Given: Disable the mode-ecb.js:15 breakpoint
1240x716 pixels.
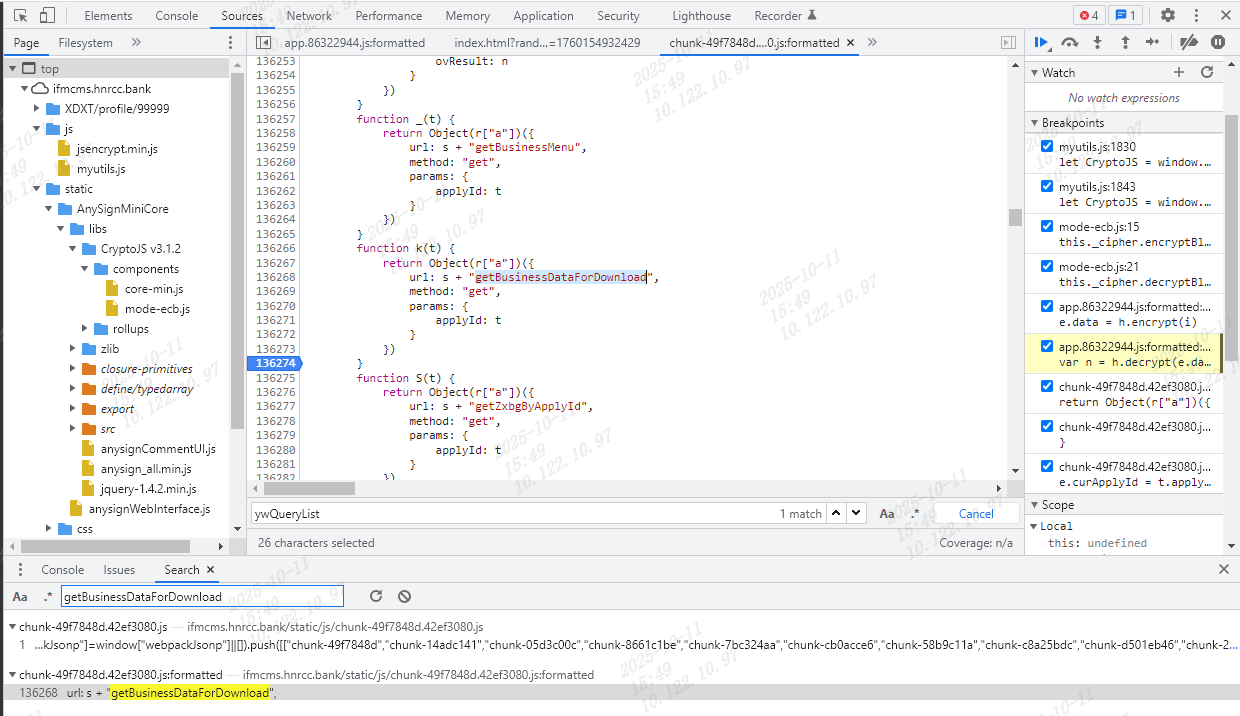Looking at the screenshot, I should (1047, 227).
